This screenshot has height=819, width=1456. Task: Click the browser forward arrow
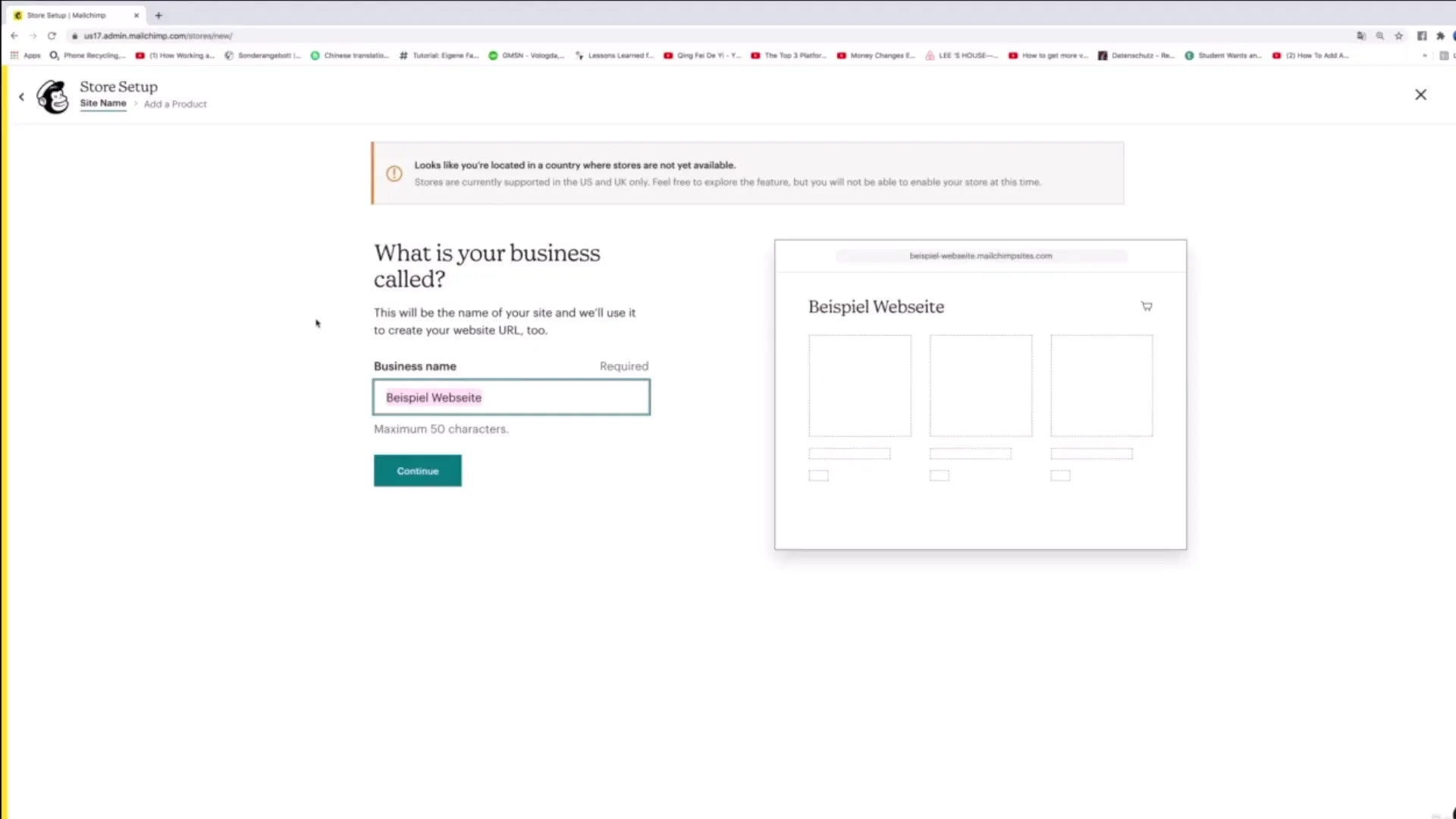point(33,36)
